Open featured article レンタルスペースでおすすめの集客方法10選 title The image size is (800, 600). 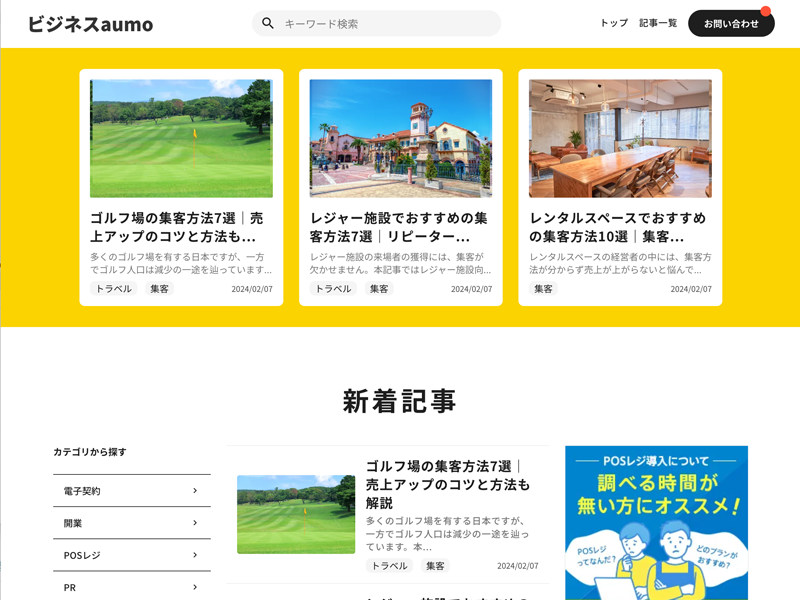coord(617,227)
